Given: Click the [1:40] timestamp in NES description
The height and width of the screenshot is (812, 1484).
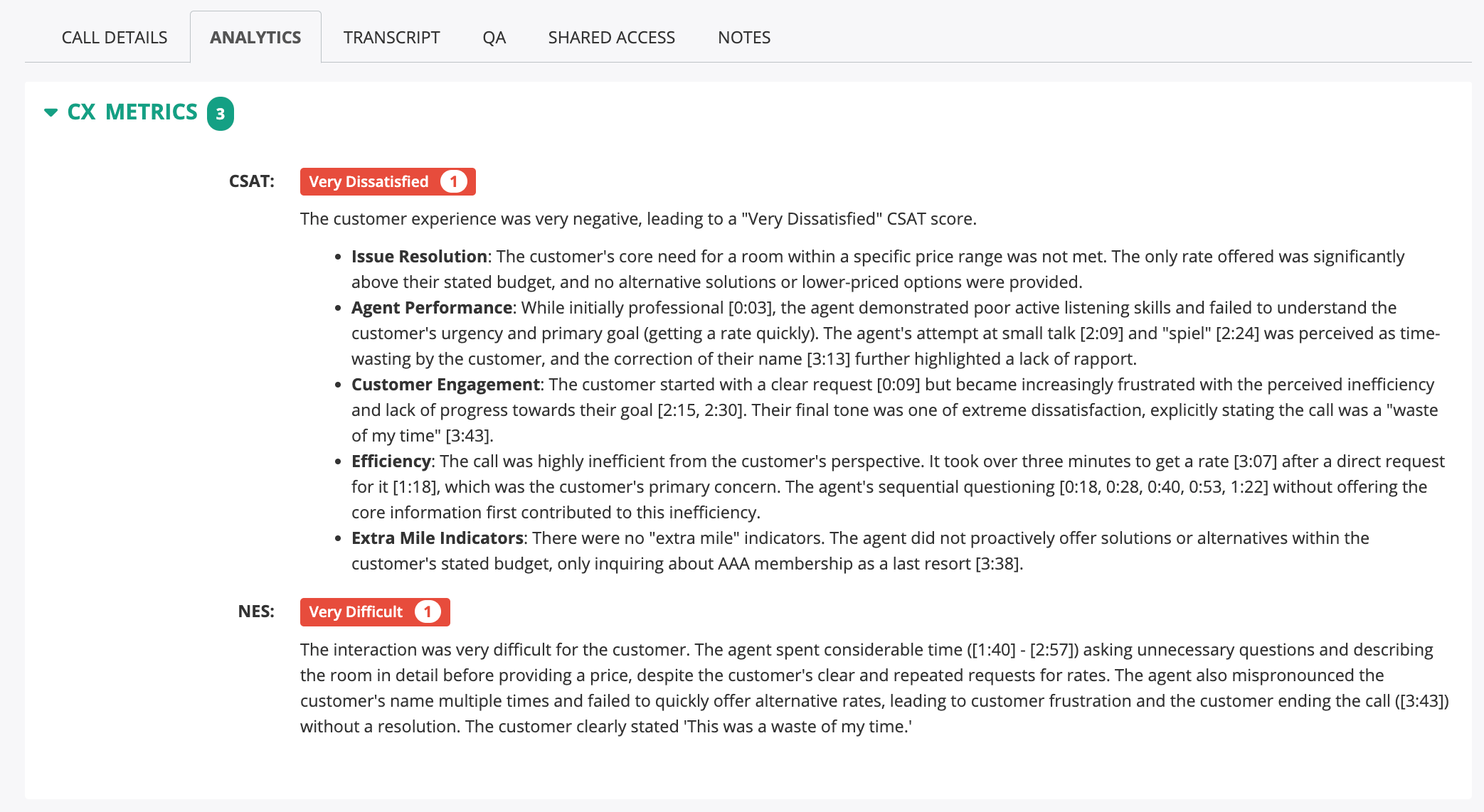Looking at the screenshot, I should coord(994,650).
